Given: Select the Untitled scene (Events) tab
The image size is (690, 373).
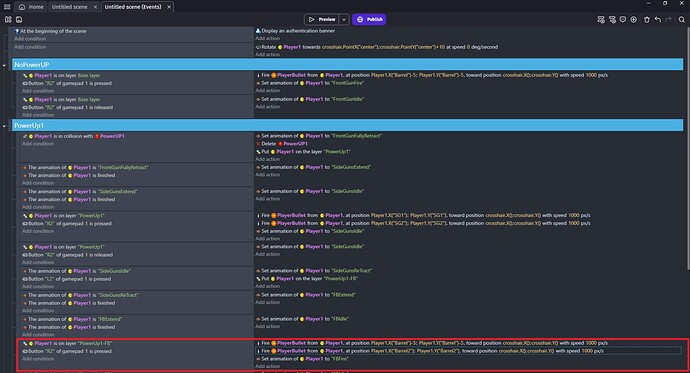Looking at the screenshot, I should (133, 7).
